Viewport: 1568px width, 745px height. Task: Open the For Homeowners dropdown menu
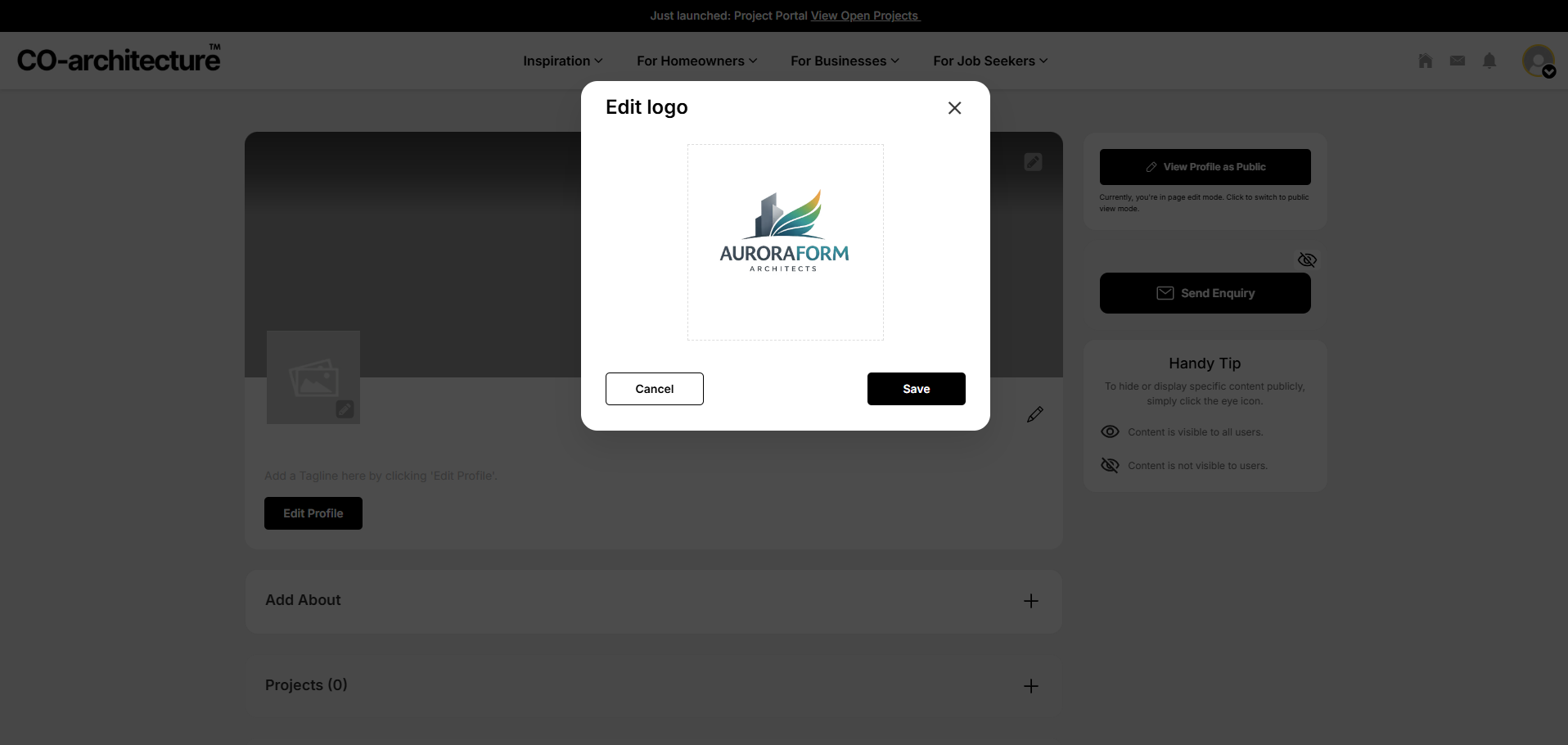click(697, 61)
